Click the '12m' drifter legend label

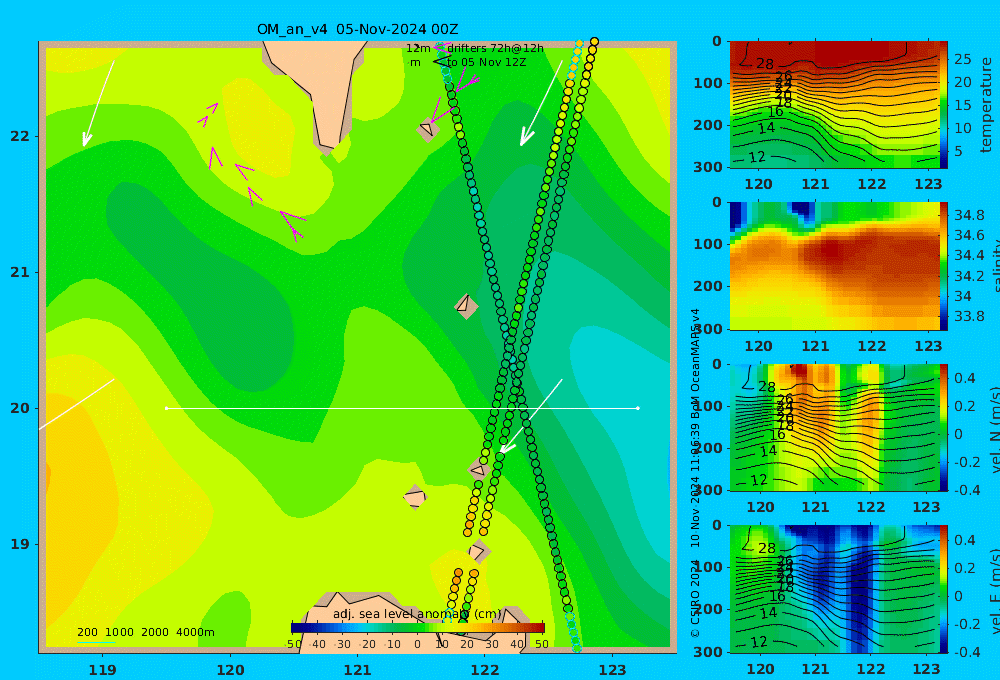[418, 48]
